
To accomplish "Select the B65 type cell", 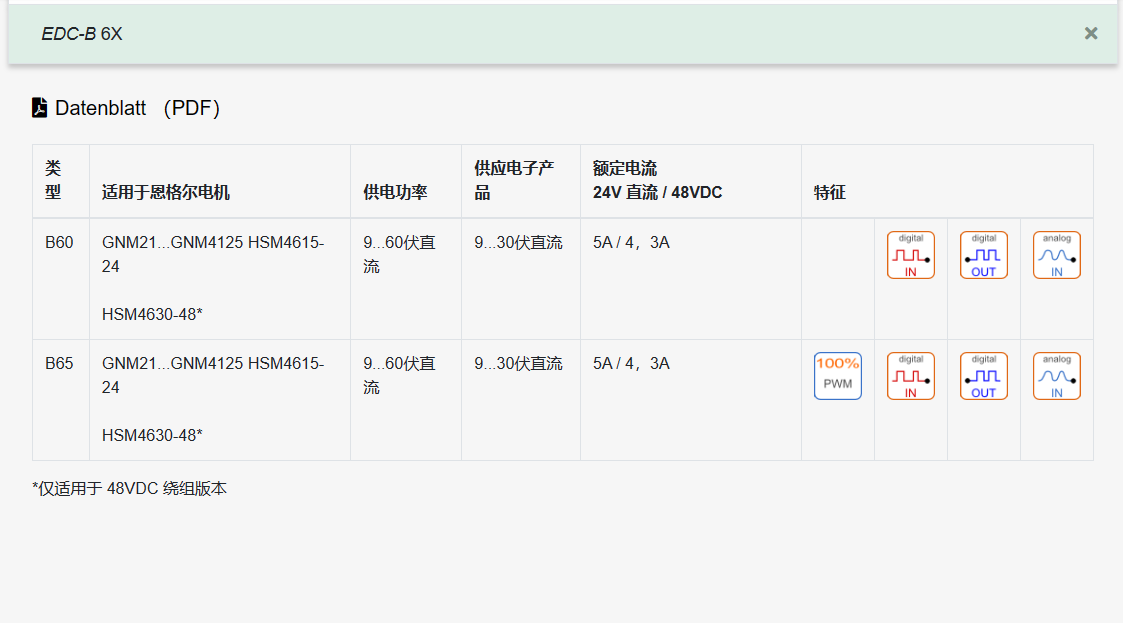I will (59, 364).
